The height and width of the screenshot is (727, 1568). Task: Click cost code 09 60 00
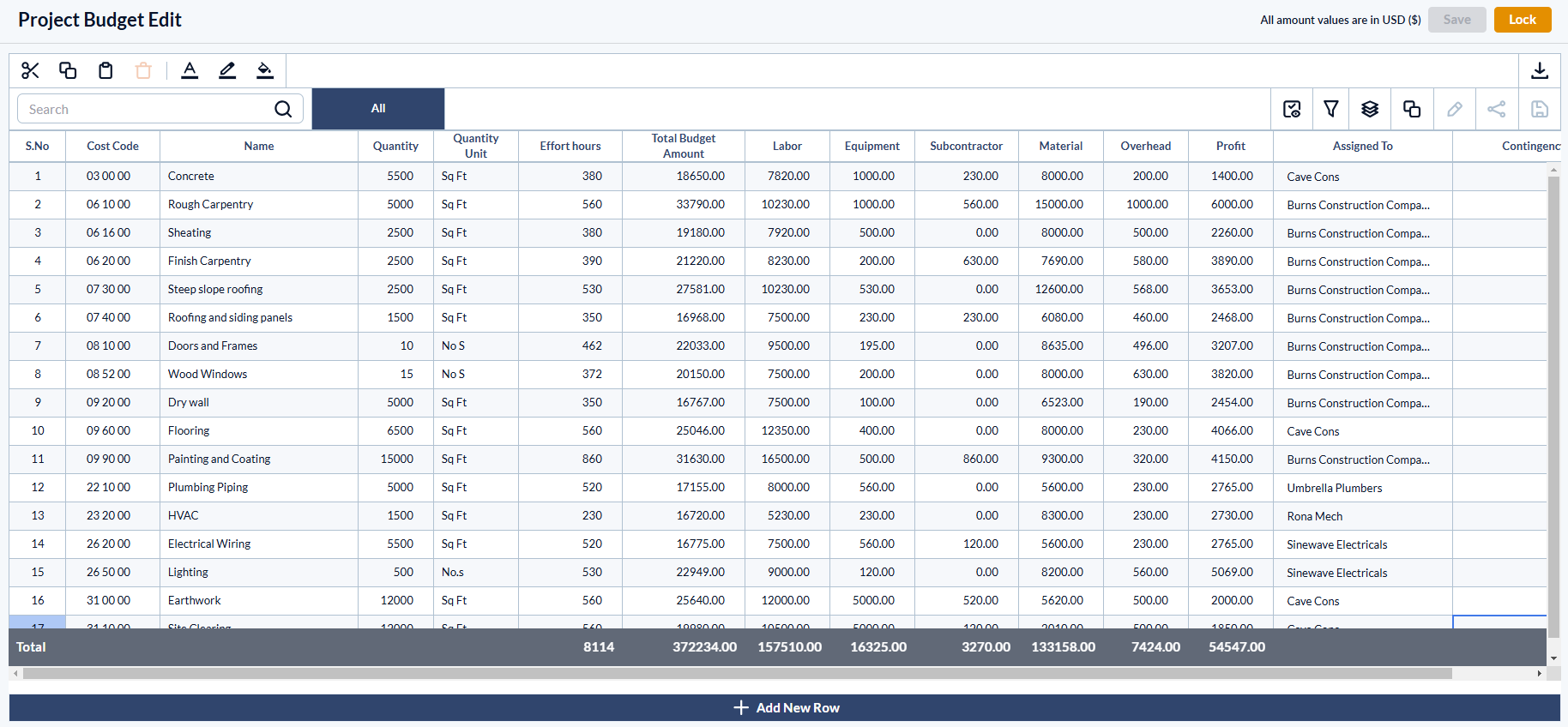108,430
